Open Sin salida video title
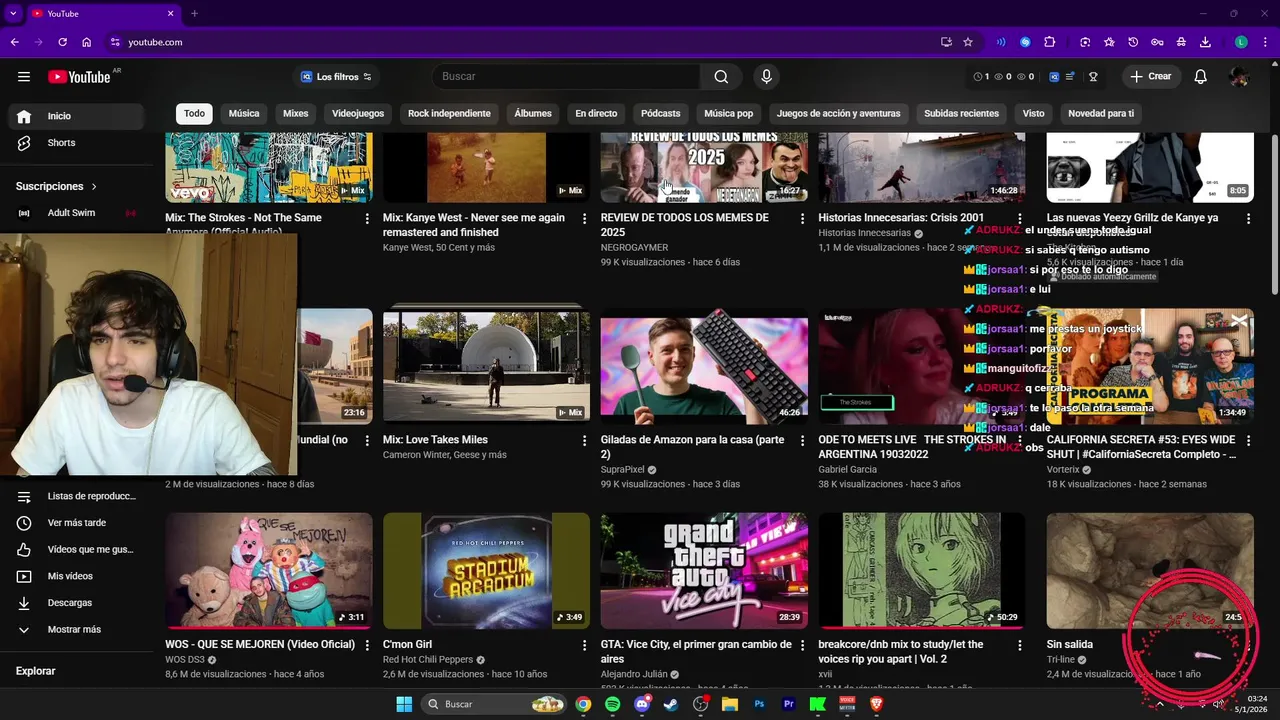1280x720 pixels. [1070, 645]
